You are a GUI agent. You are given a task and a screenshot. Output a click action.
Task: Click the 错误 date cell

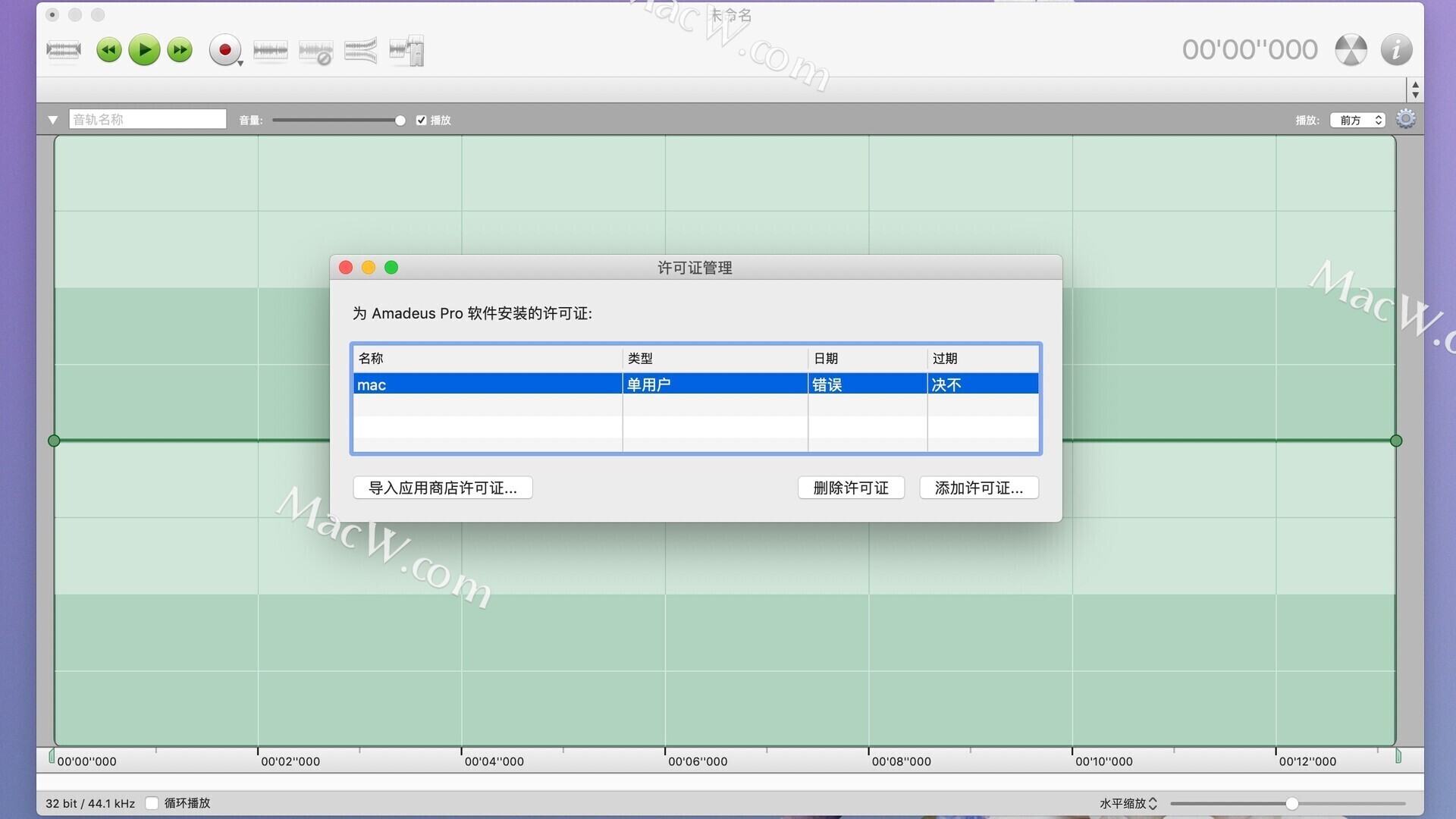868,384
